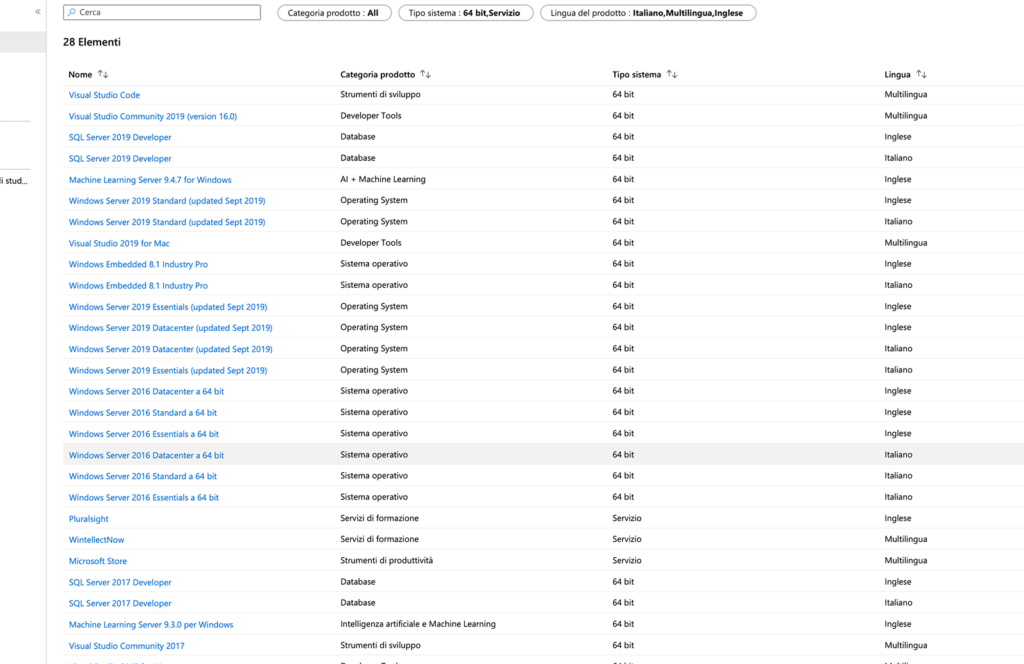The height and width of the screenshot is (664, 1024).
Task: Open Visual Studio Community 2019 (version 16.0)
Action: 153,116
